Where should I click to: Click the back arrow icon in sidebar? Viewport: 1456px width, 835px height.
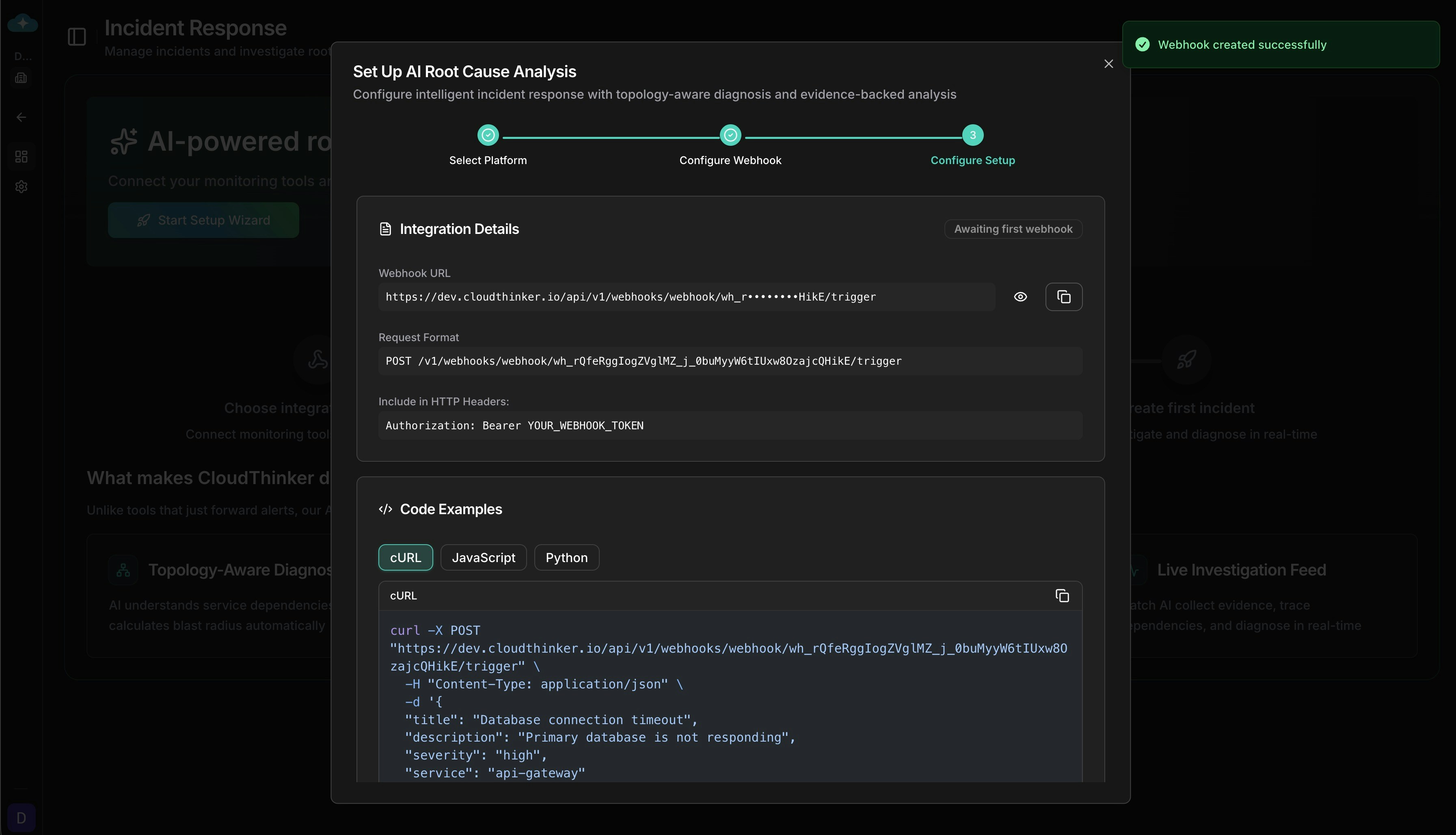(21, 117)
